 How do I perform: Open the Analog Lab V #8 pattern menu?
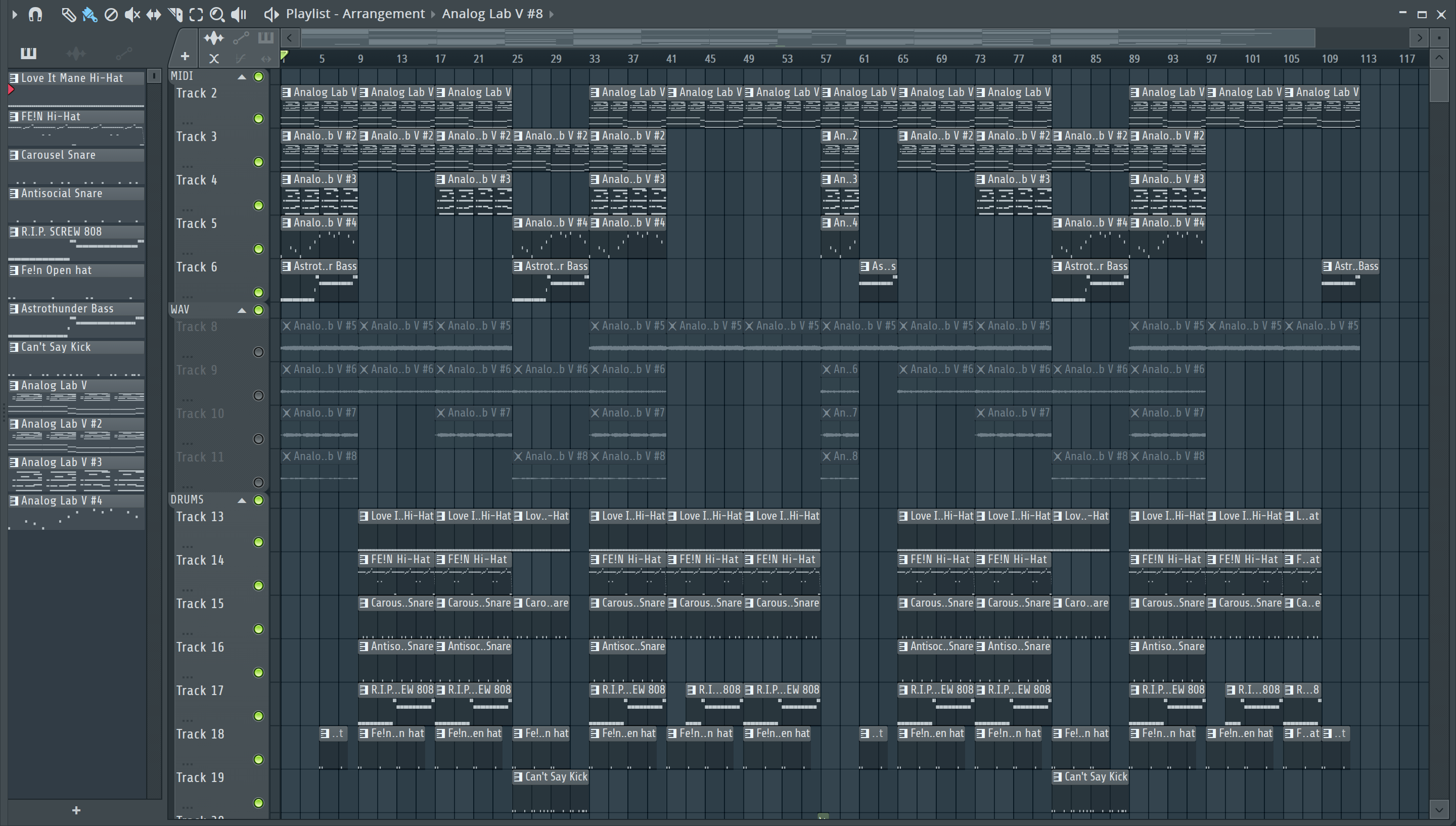click(492, 14)
